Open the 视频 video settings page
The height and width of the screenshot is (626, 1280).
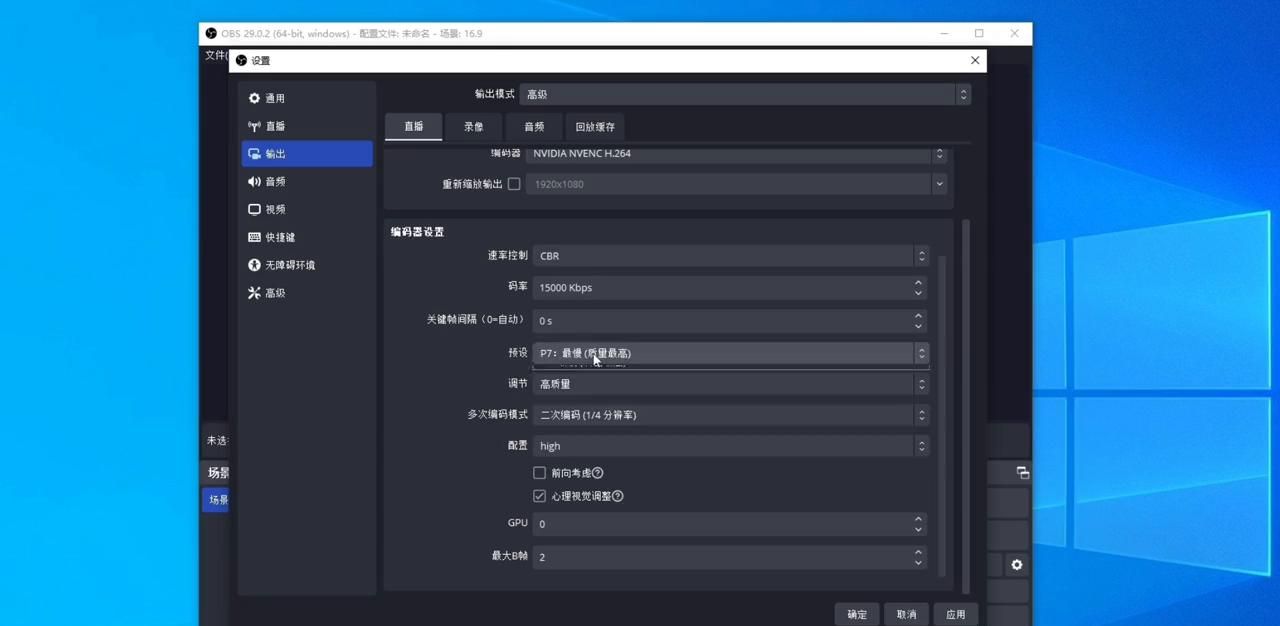click(307, 209)
